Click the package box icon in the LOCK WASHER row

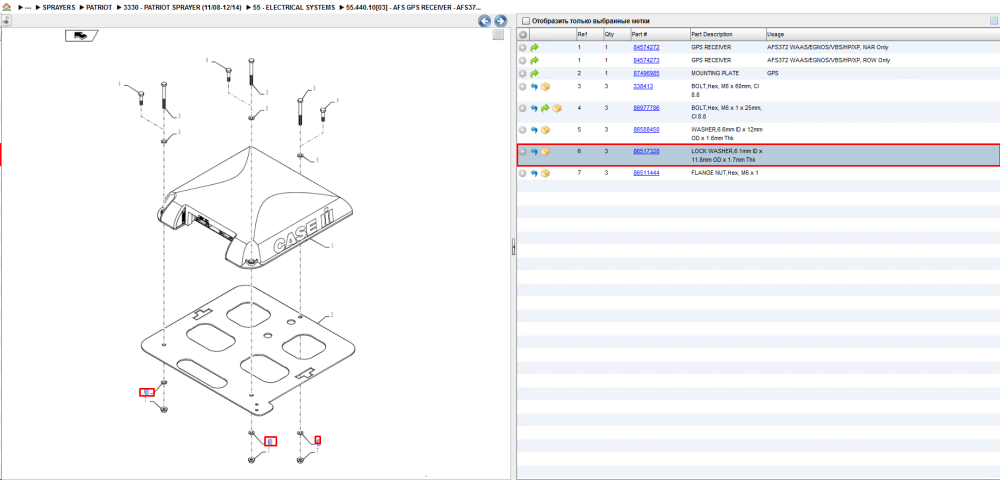point(545,152)
